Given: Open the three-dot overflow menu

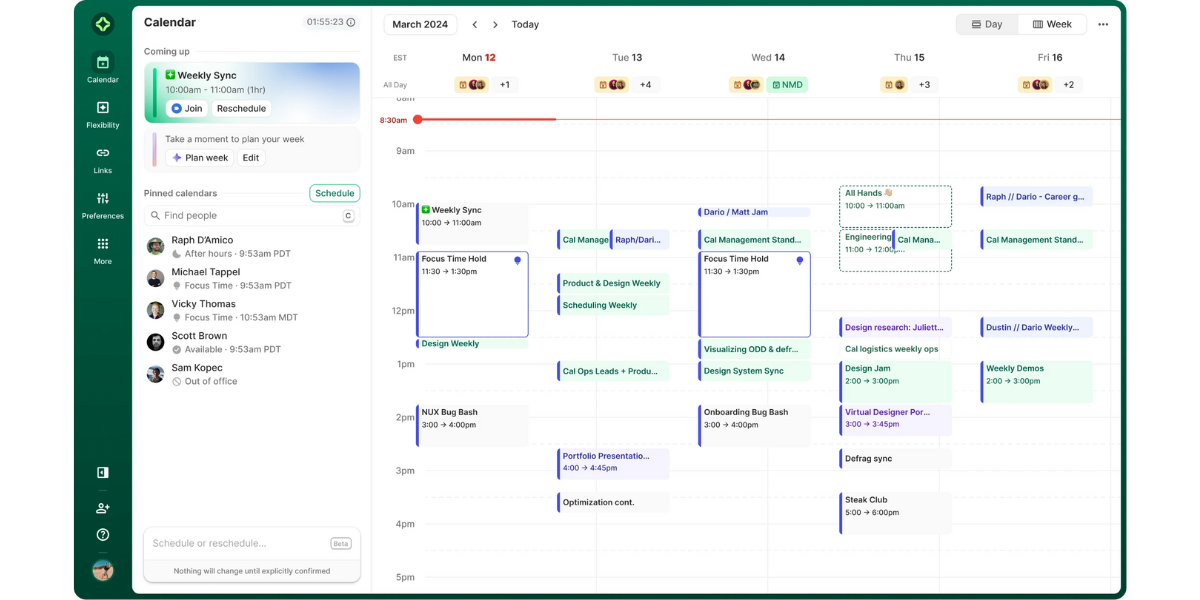Looking at the screenshot, I should [1104, 23].
